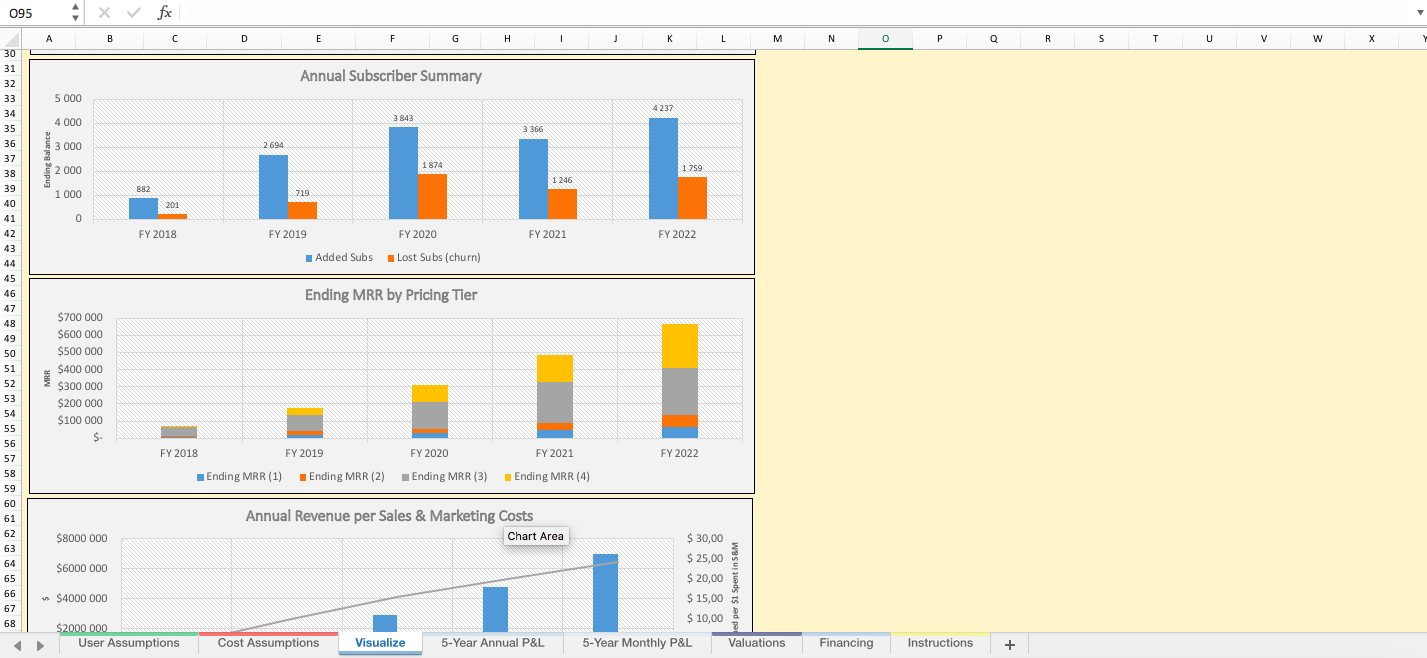Switch to the User Assumptions sheet
The image size is (1427, 658).
coord(129,643)
